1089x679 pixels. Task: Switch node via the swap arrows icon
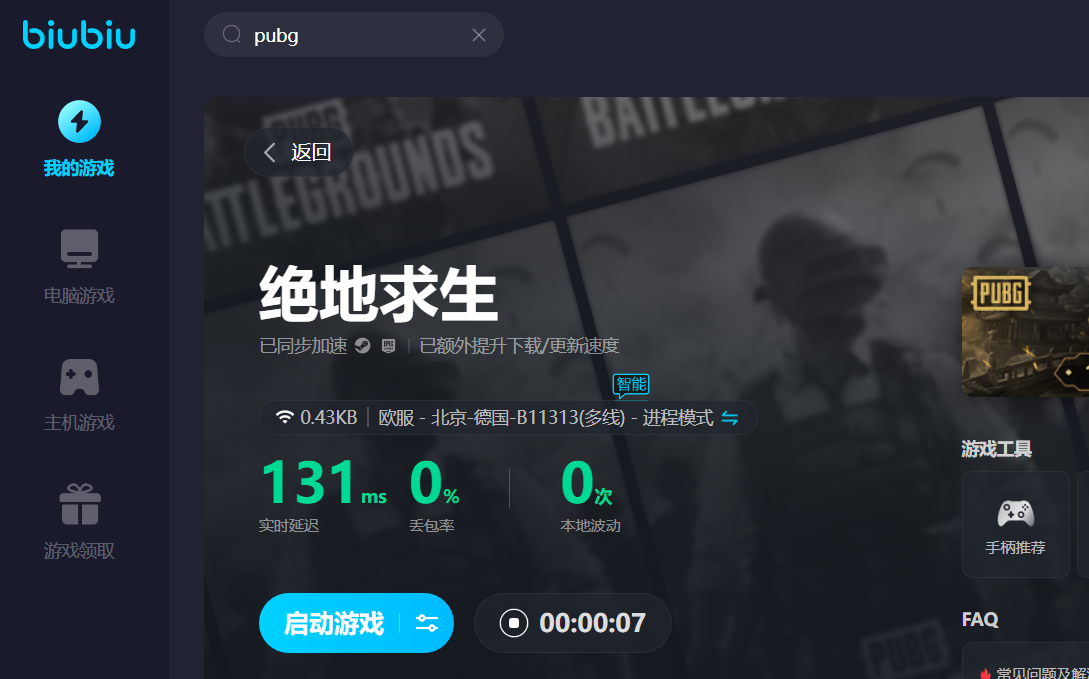[729, 418]
